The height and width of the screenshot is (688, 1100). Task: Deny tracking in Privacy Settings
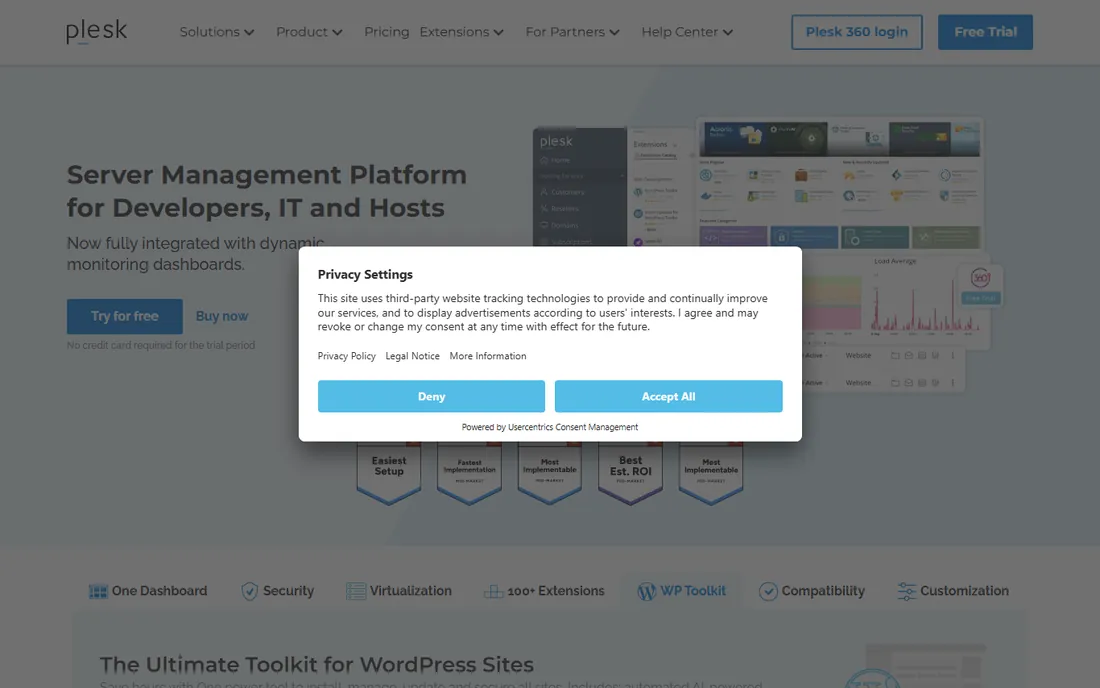(x=431, y=396)
